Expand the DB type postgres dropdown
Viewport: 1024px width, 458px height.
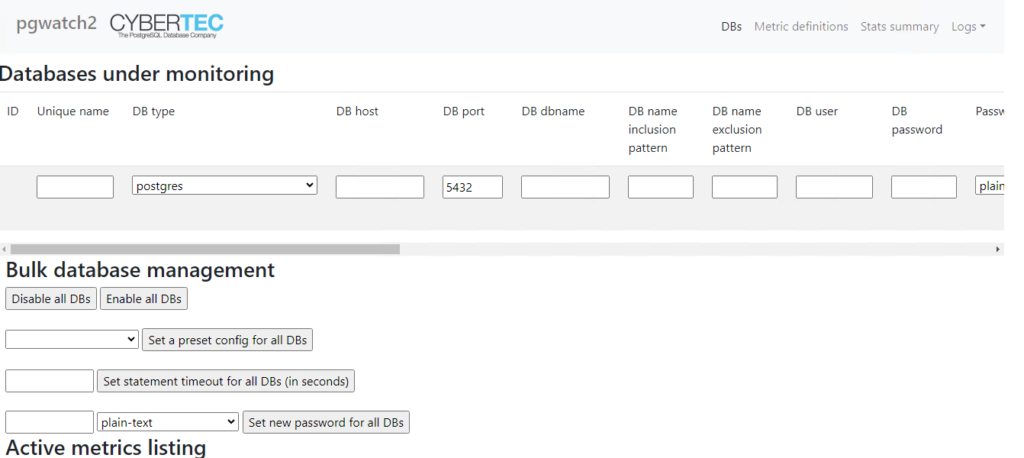225,186
